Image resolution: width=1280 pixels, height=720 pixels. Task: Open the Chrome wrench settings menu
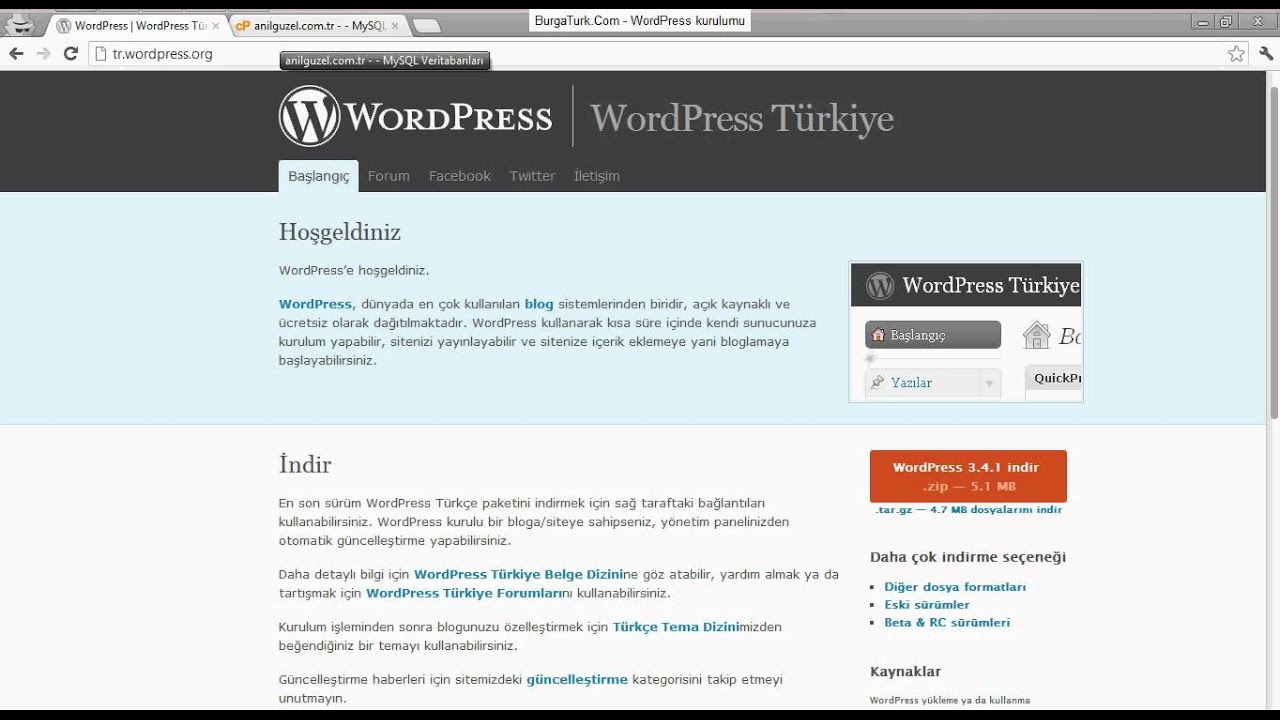[1266, 54]
